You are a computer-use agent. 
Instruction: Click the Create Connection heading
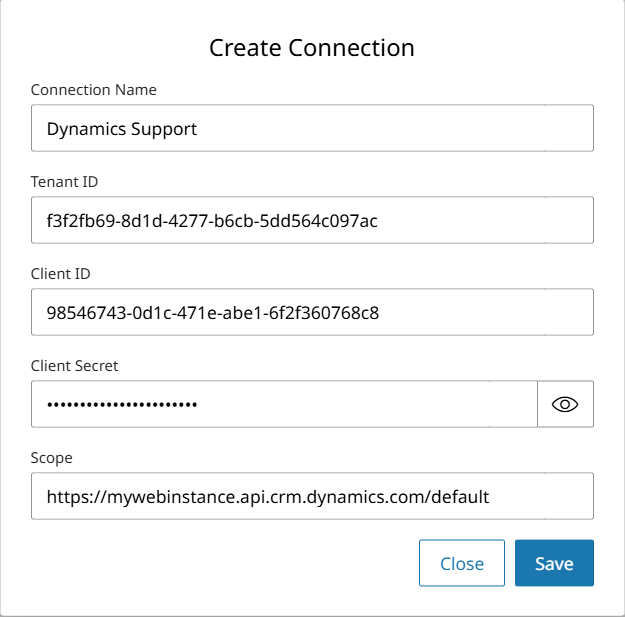[x=312, y=48]
